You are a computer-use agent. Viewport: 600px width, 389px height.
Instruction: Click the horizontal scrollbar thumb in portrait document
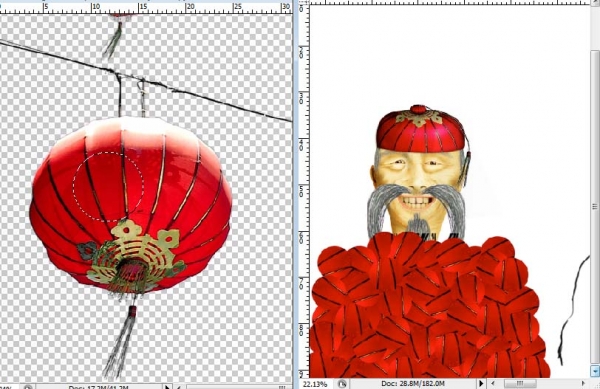pos(520,383)
